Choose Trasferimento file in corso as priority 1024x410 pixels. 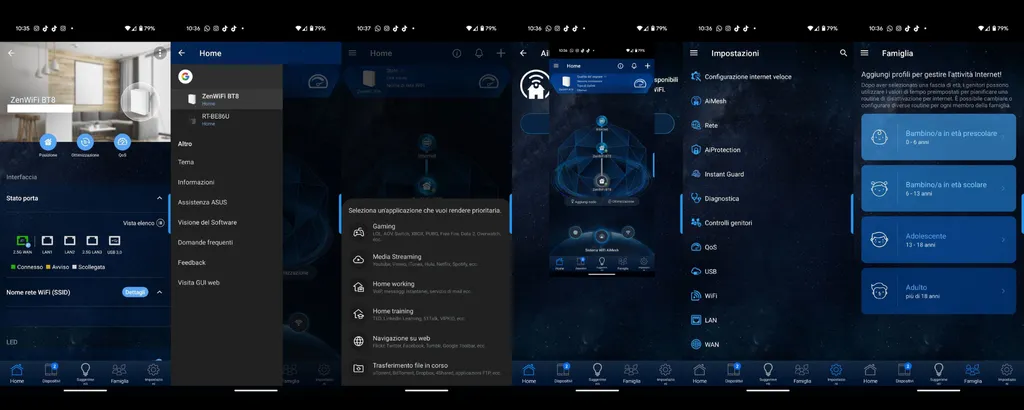(426, 368)
